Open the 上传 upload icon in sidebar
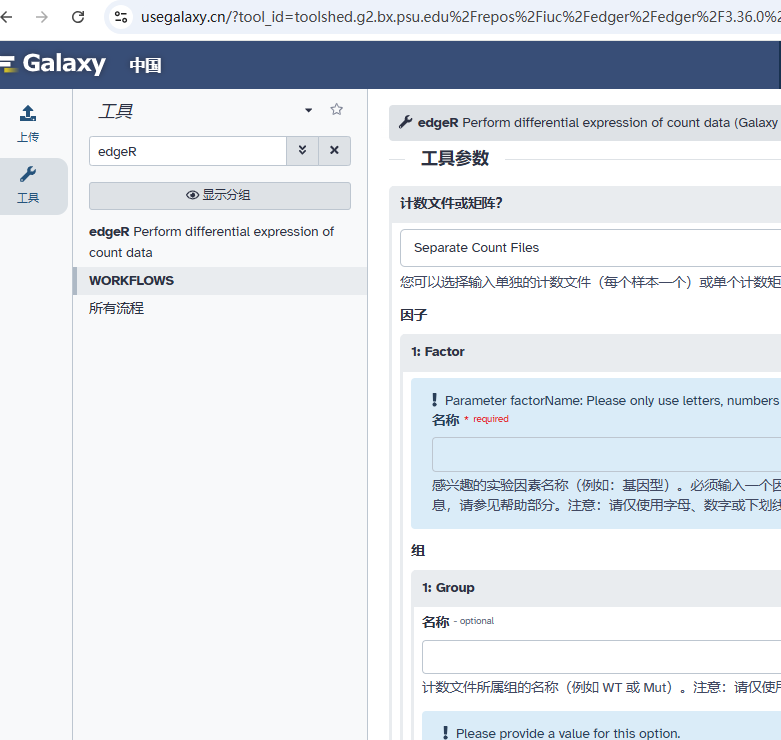This screenshot has height=740, width=781. 28,124
